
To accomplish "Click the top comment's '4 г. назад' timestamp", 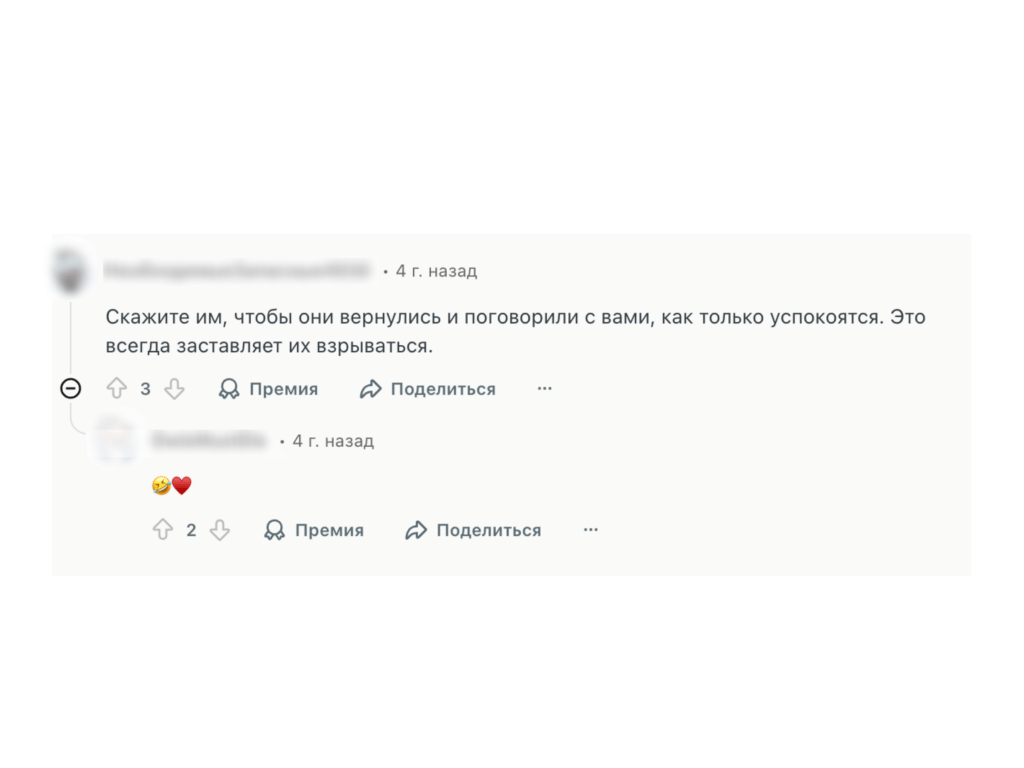I will 436,270.
